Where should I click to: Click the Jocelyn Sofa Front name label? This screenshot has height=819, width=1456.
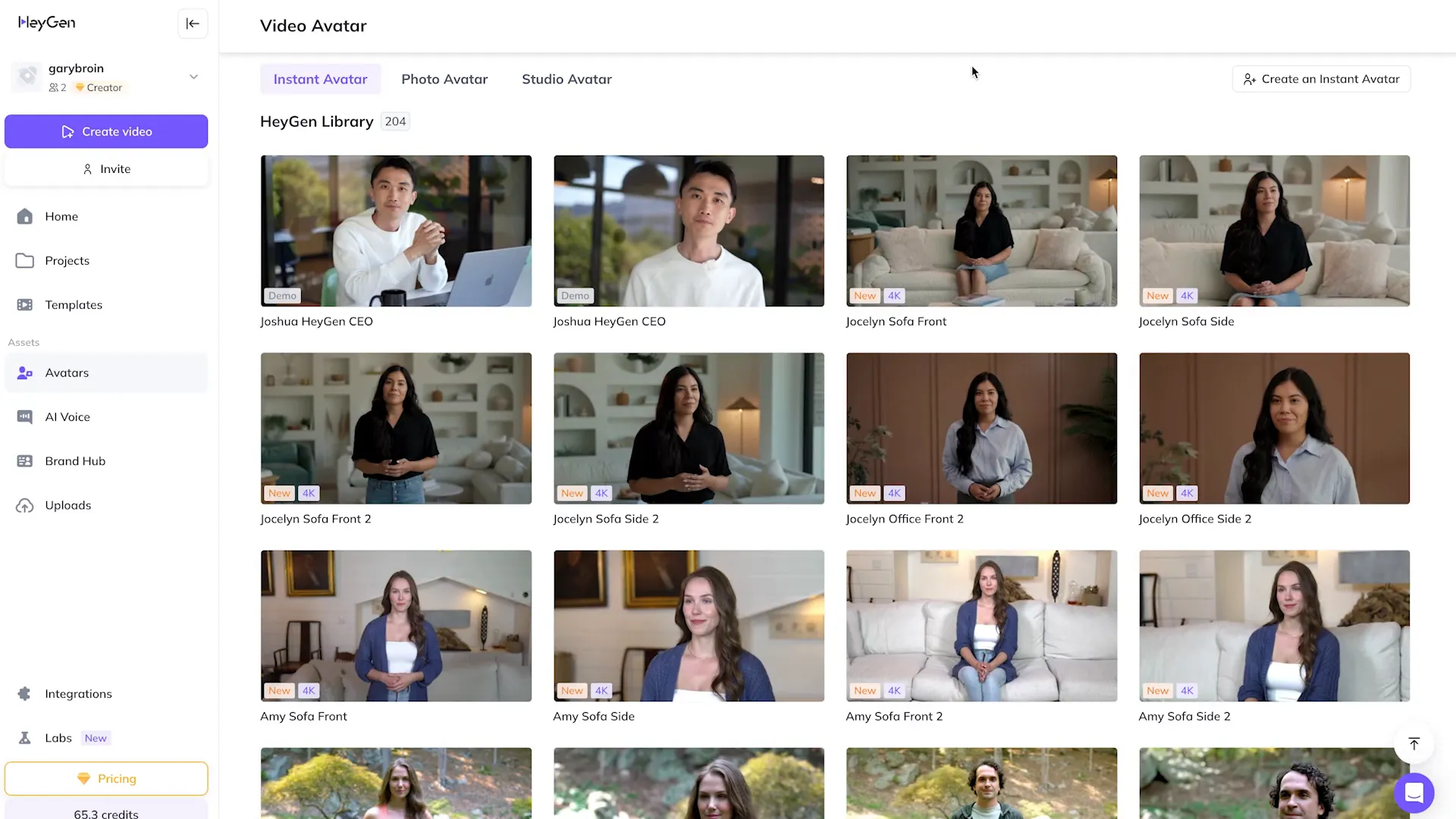click(x=896, y=322)
